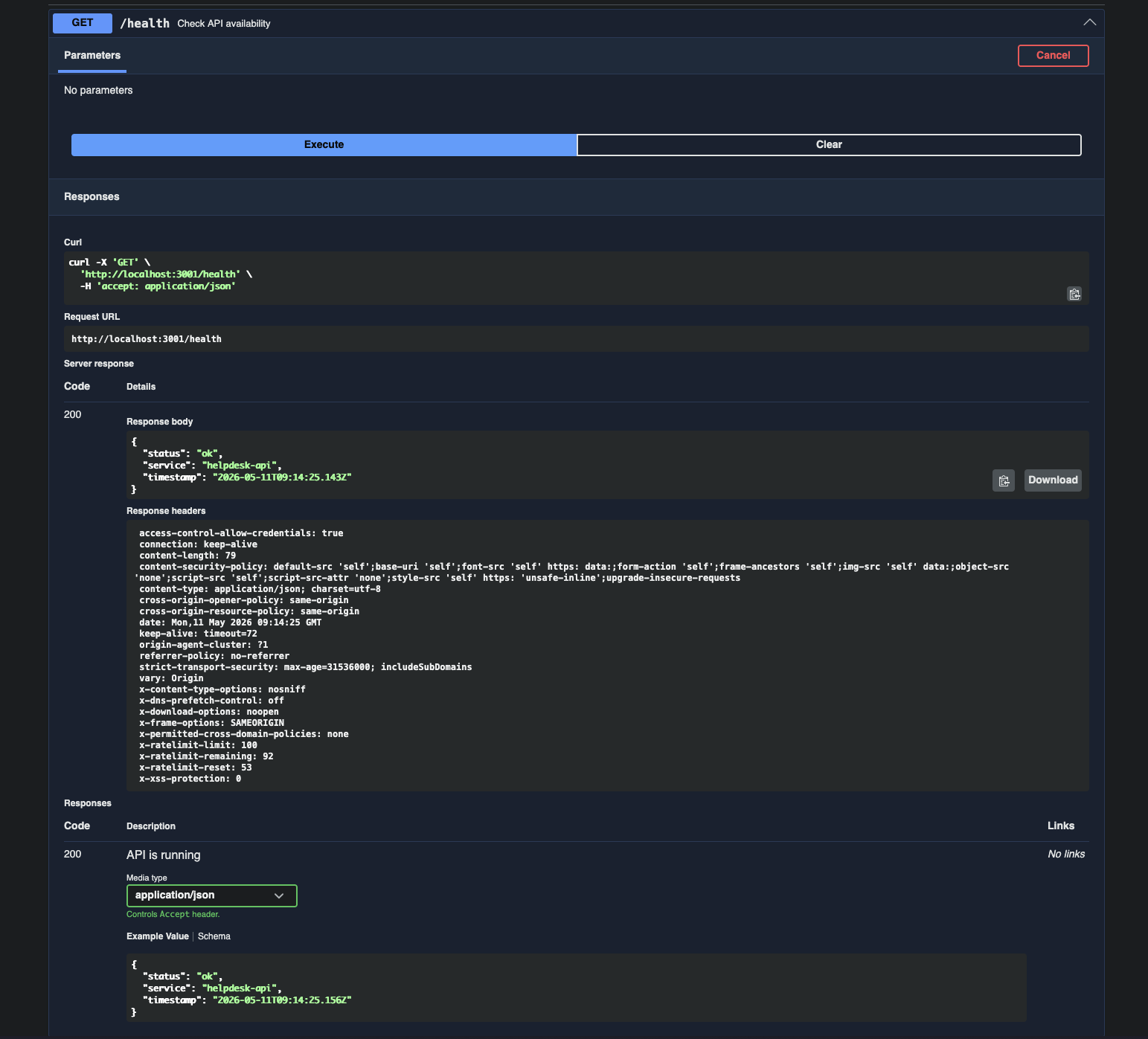Click the GET method badge
The image size is (1148, 1039).
(83, 23)
